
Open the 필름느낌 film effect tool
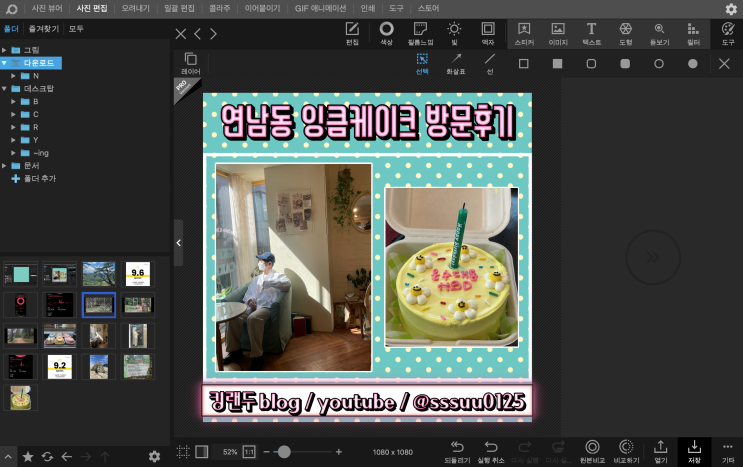(x=420, y=34)
